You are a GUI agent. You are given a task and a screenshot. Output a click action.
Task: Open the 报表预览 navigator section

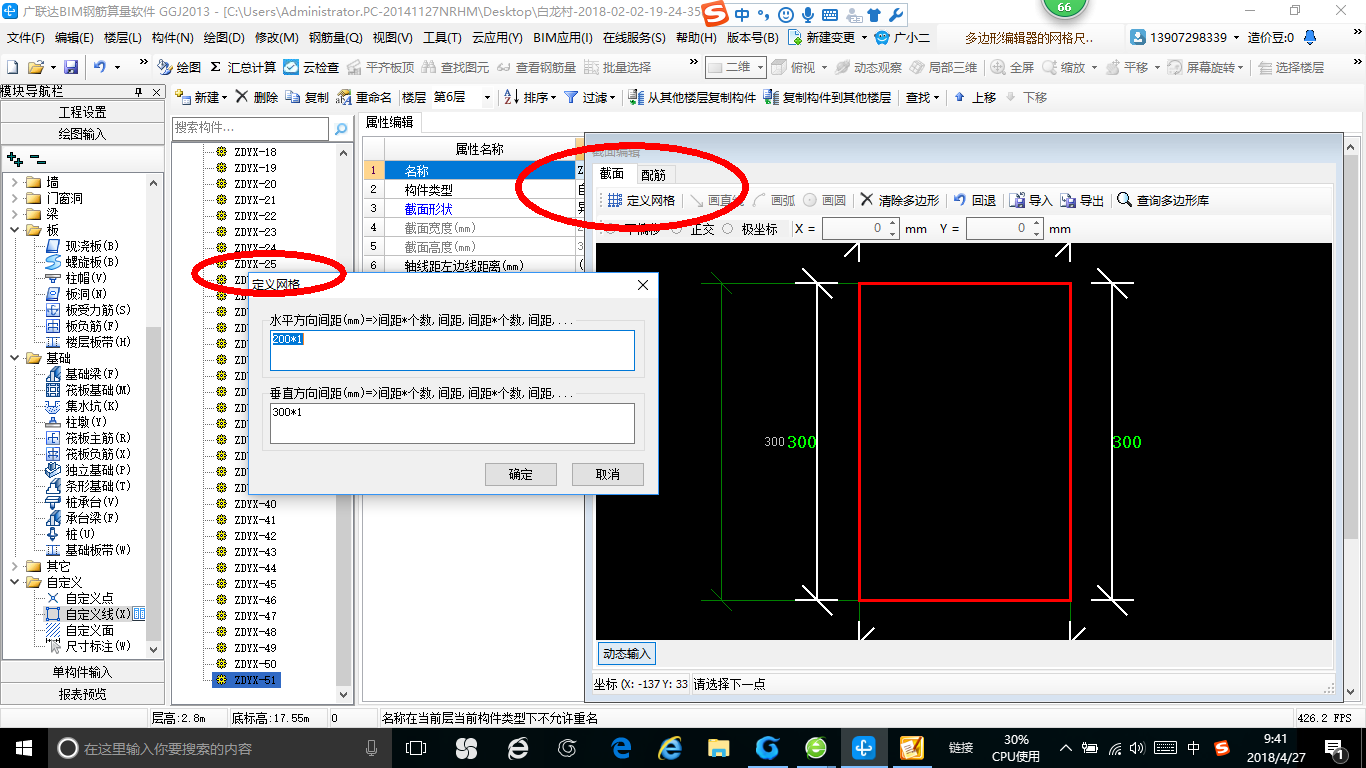click(82, 694)
